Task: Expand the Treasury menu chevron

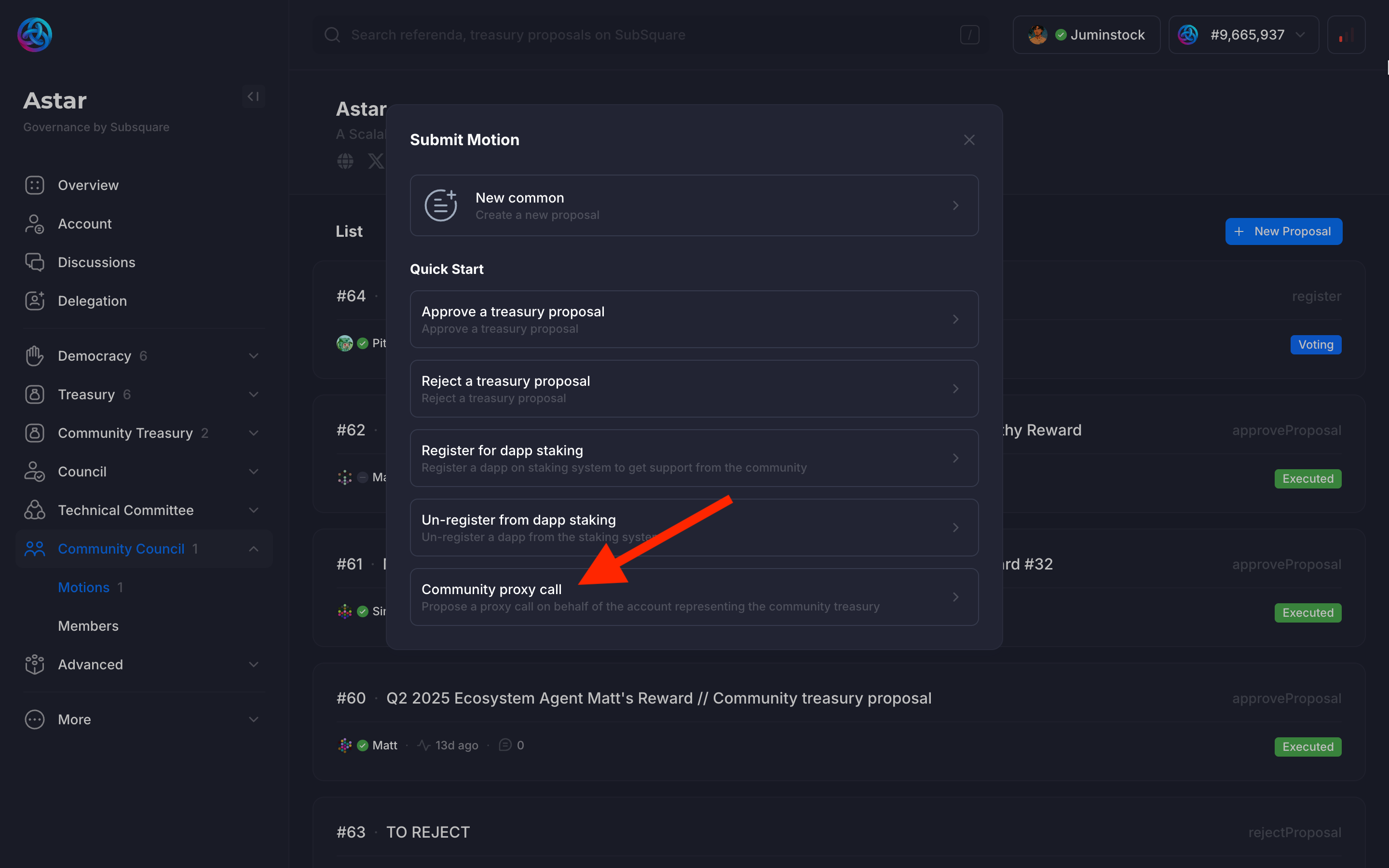Action: point(254,394)
